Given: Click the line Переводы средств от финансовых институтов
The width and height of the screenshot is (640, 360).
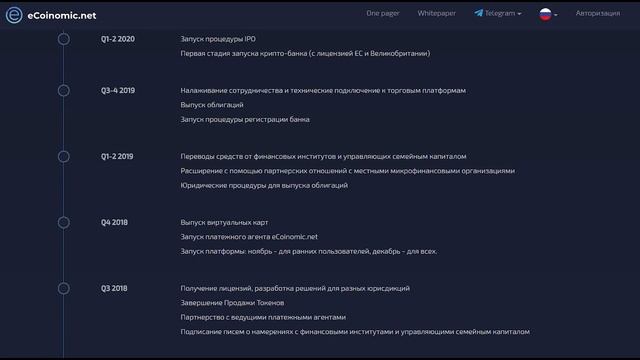Looking at the screenshot, I should coord(323,156).
